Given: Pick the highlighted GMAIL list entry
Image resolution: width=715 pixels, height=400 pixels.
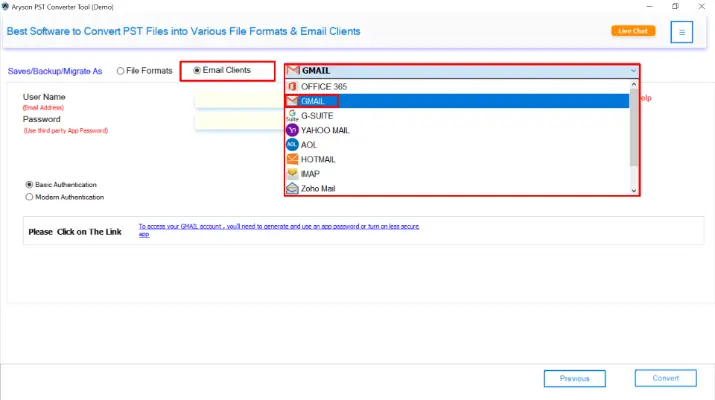Looking at the screenshot, I should coord(457,101).
